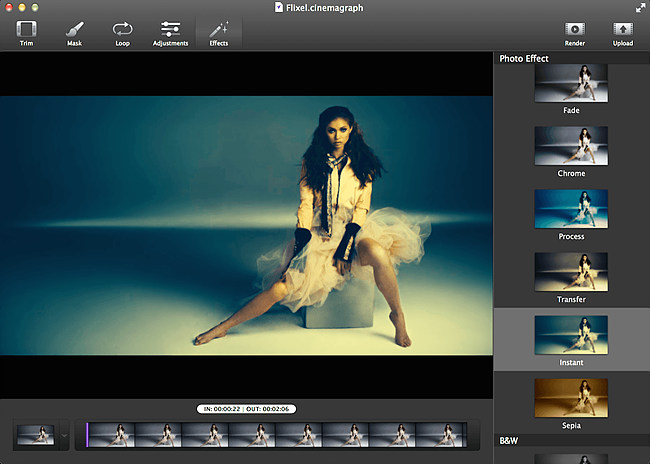This screenshot has height=464, width=650.
Task: Click the still frame thumbnail beside timeline
Action: [36, 435]
